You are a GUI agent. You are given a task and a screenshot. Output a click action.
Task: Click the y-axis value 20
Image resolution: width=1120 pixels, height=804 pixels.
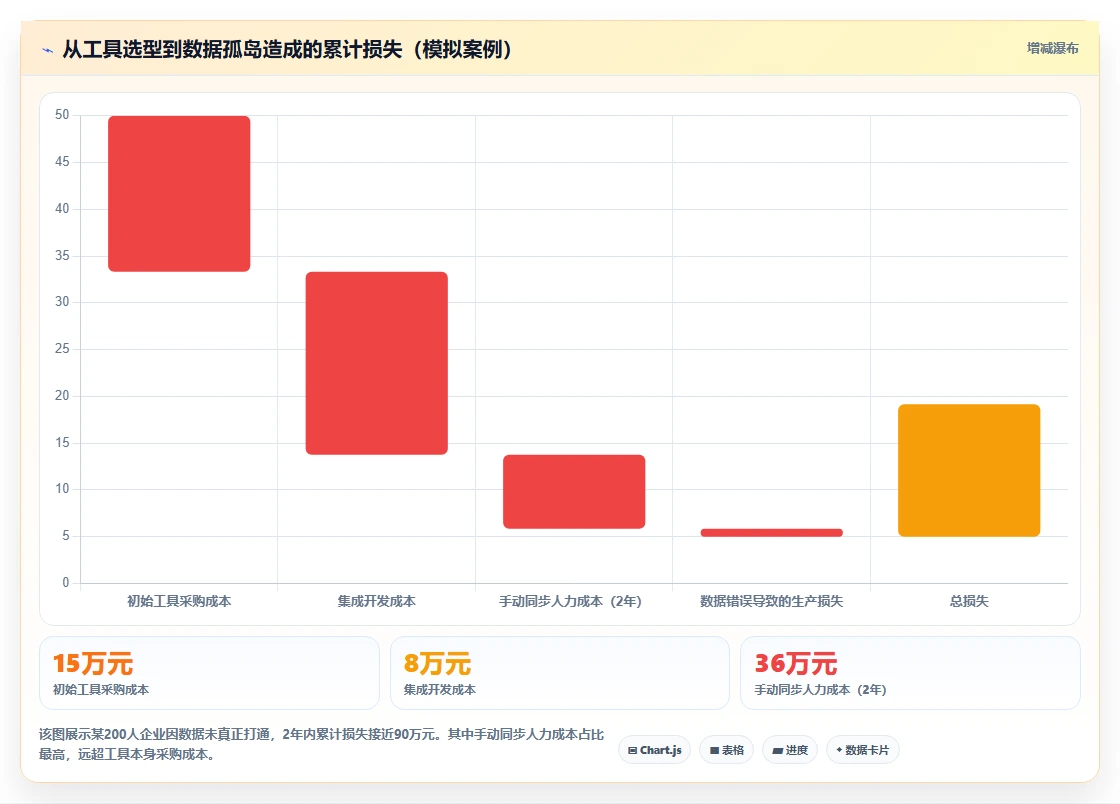(62, 396)
